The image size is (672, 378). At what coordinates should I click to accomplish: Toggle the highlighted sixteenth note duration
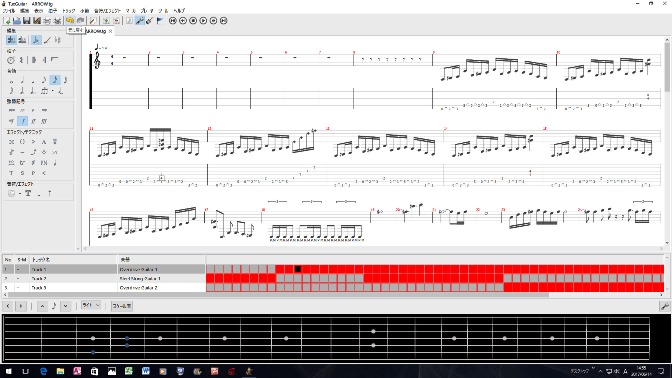click(x=54, y=80)
